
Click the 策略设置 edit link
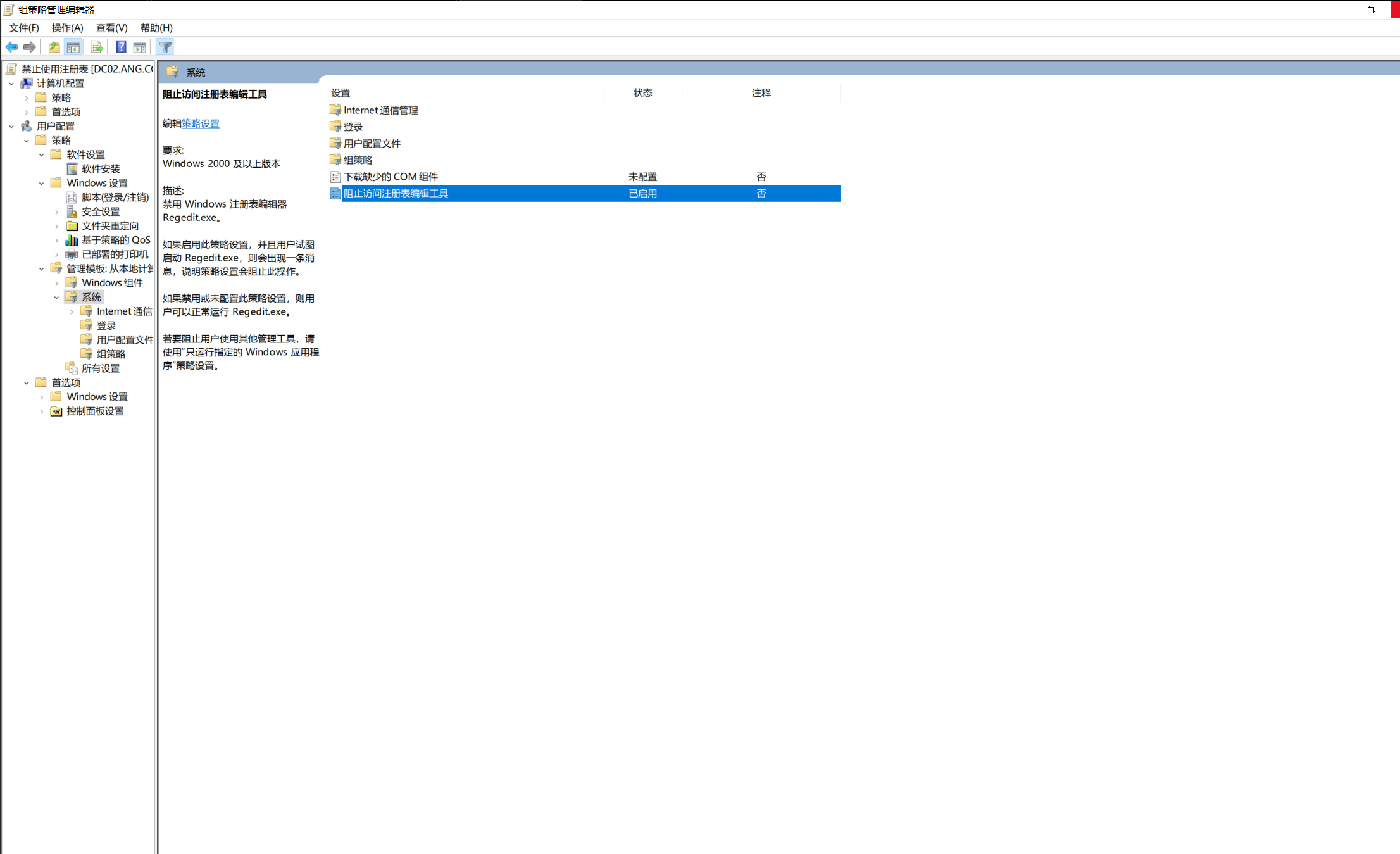click(x=201, y=124)
